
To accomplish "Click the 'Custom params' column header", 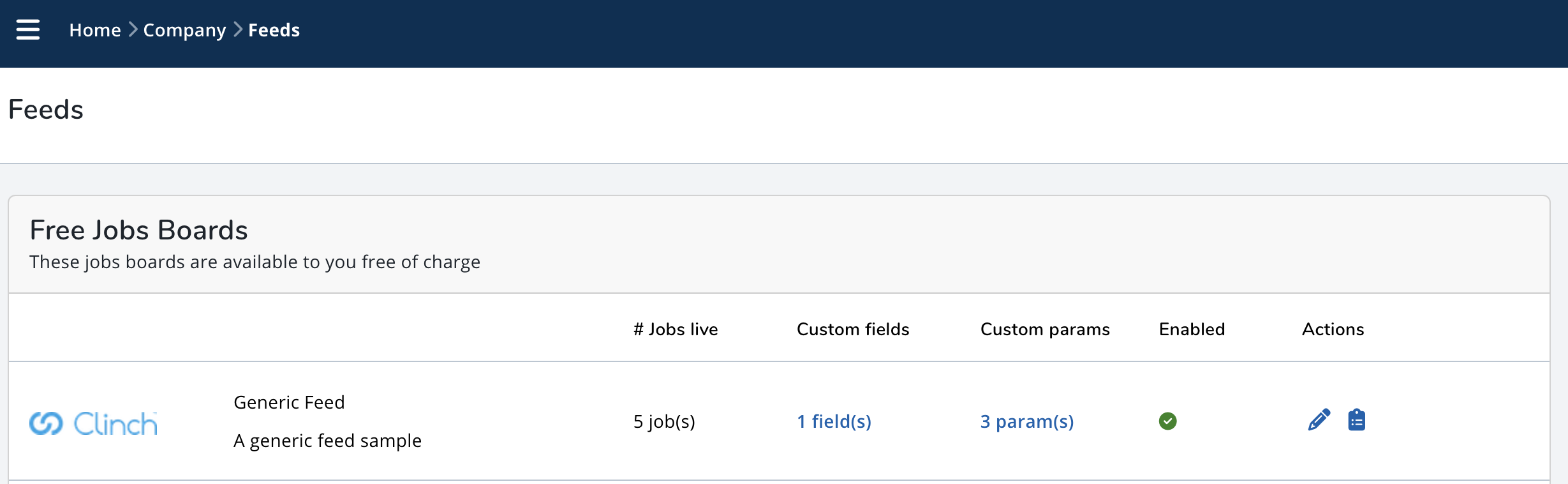I will click(x=1045, y=329).
